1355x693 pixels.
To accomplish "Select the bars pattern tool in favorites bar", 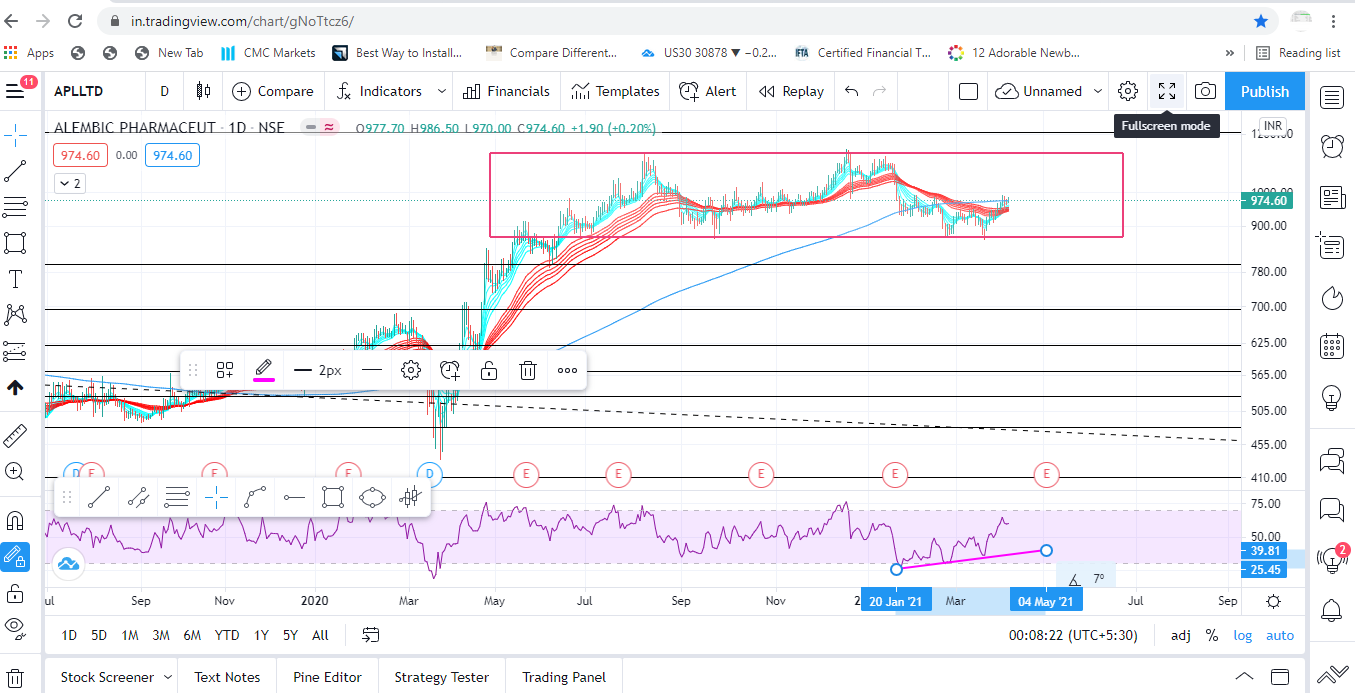I will pos(410,496).
